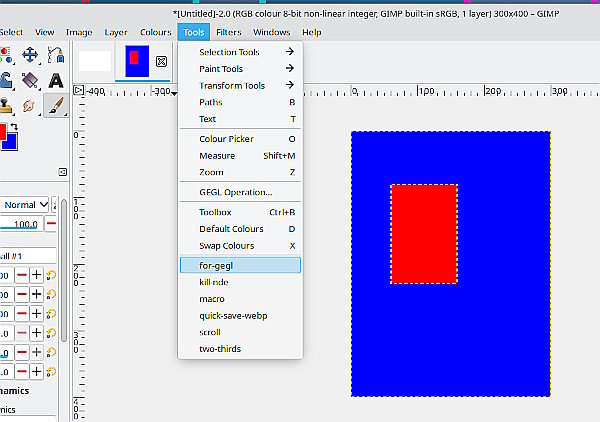Open the Windows menu
Viewport: 600px width, 422px height.
pos(271,32)
